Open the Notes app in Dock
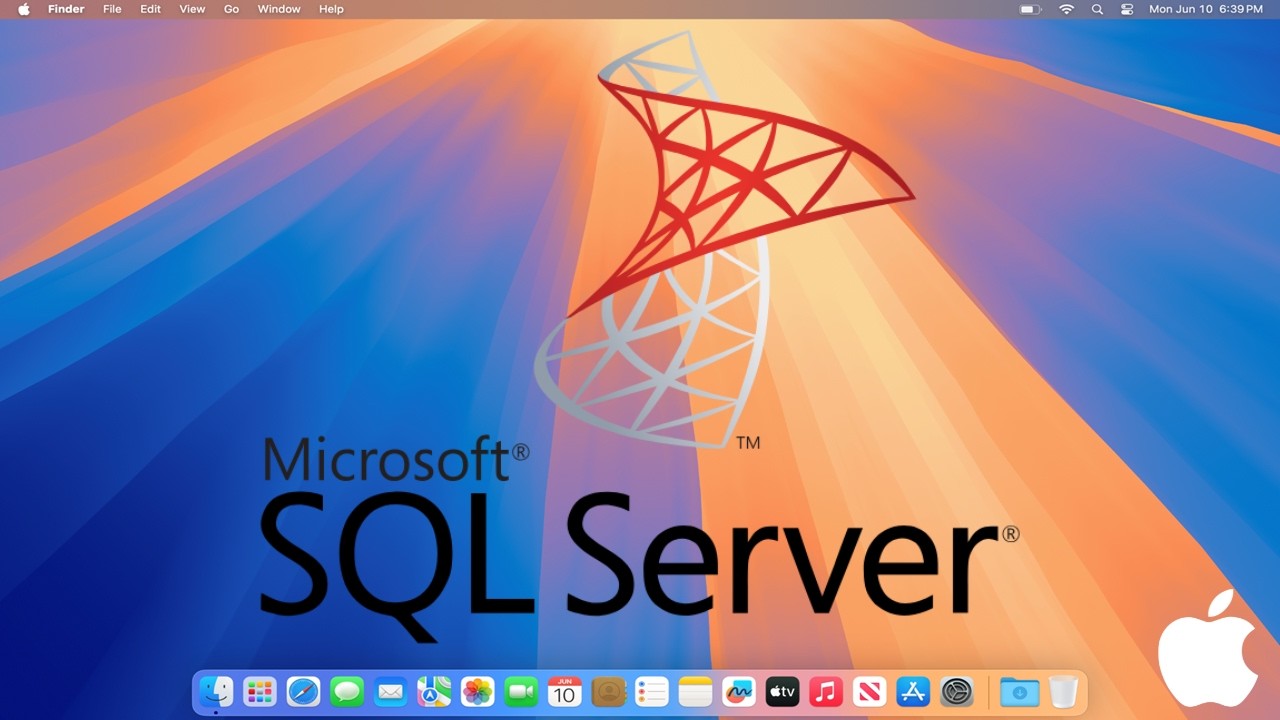The width and height of the screenshot is (1280, 720). tap(695, 691)
